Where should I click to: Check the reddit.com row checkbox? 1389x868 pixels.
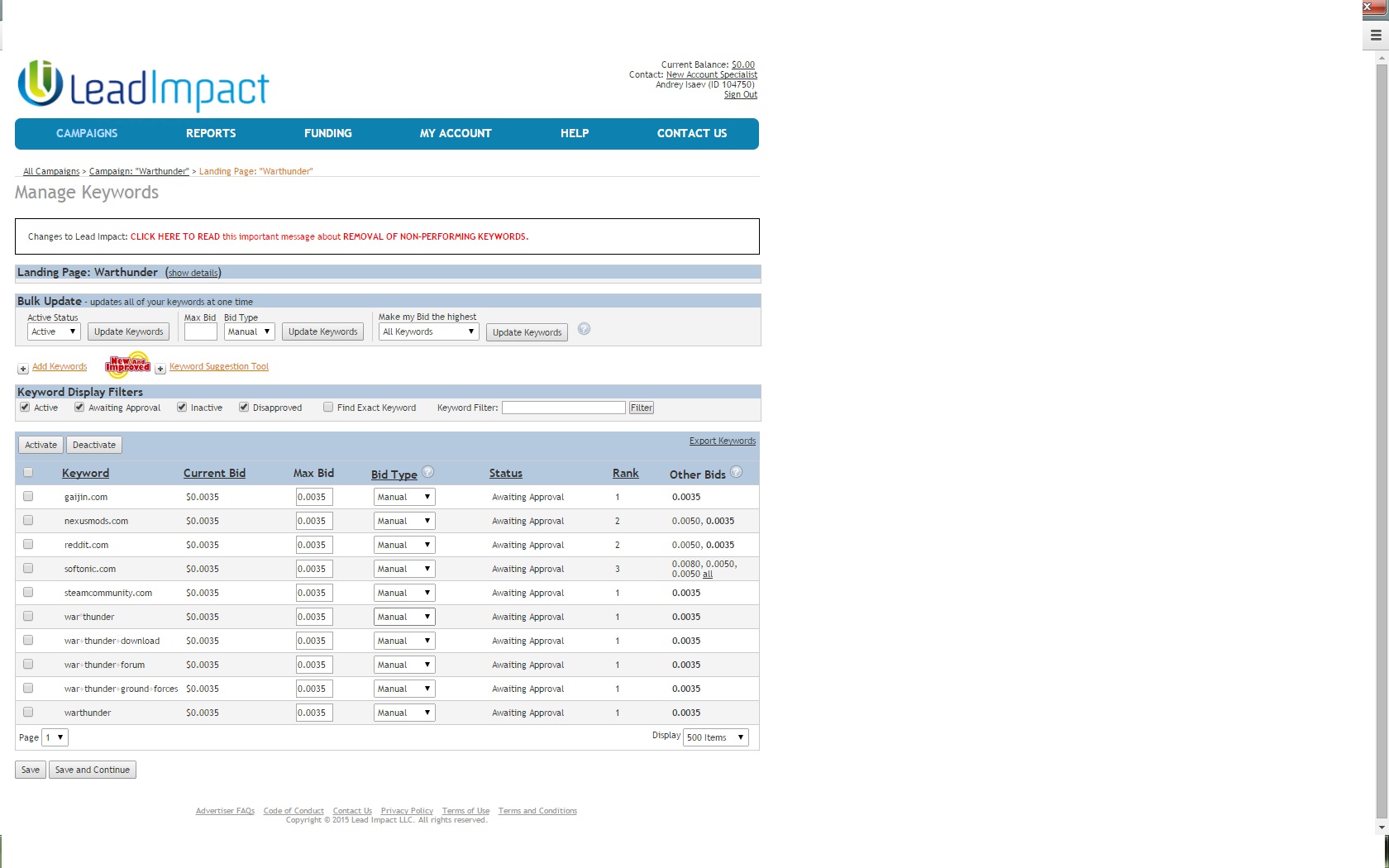point(28,544)
